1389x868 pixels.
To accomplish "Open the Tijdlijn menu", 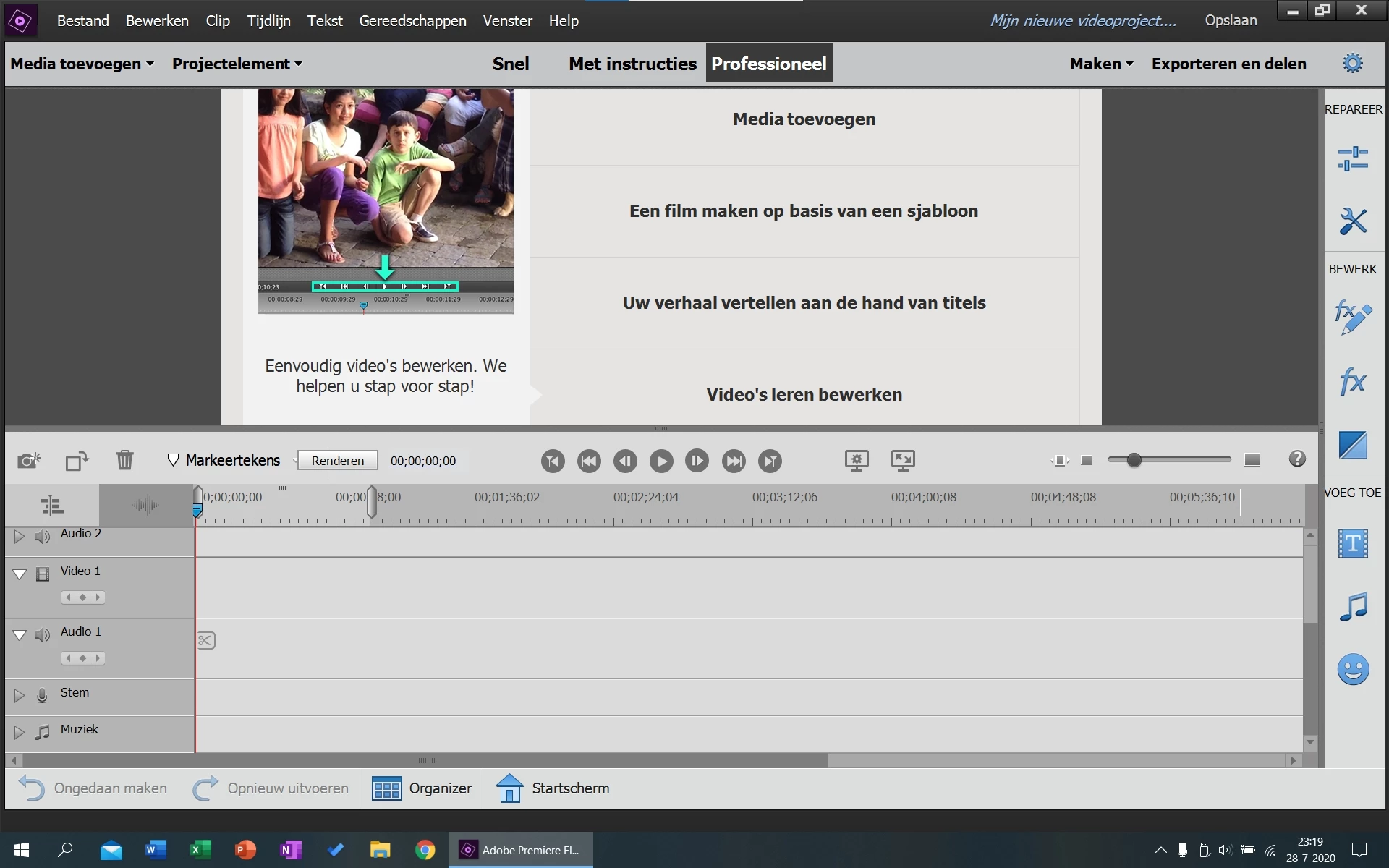I will (268, 21).
